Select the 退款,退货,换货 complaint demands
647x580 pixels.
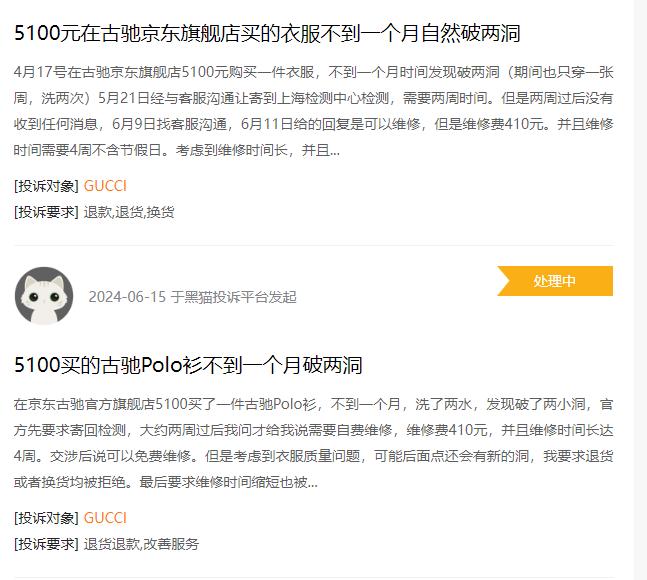[129, 212]
